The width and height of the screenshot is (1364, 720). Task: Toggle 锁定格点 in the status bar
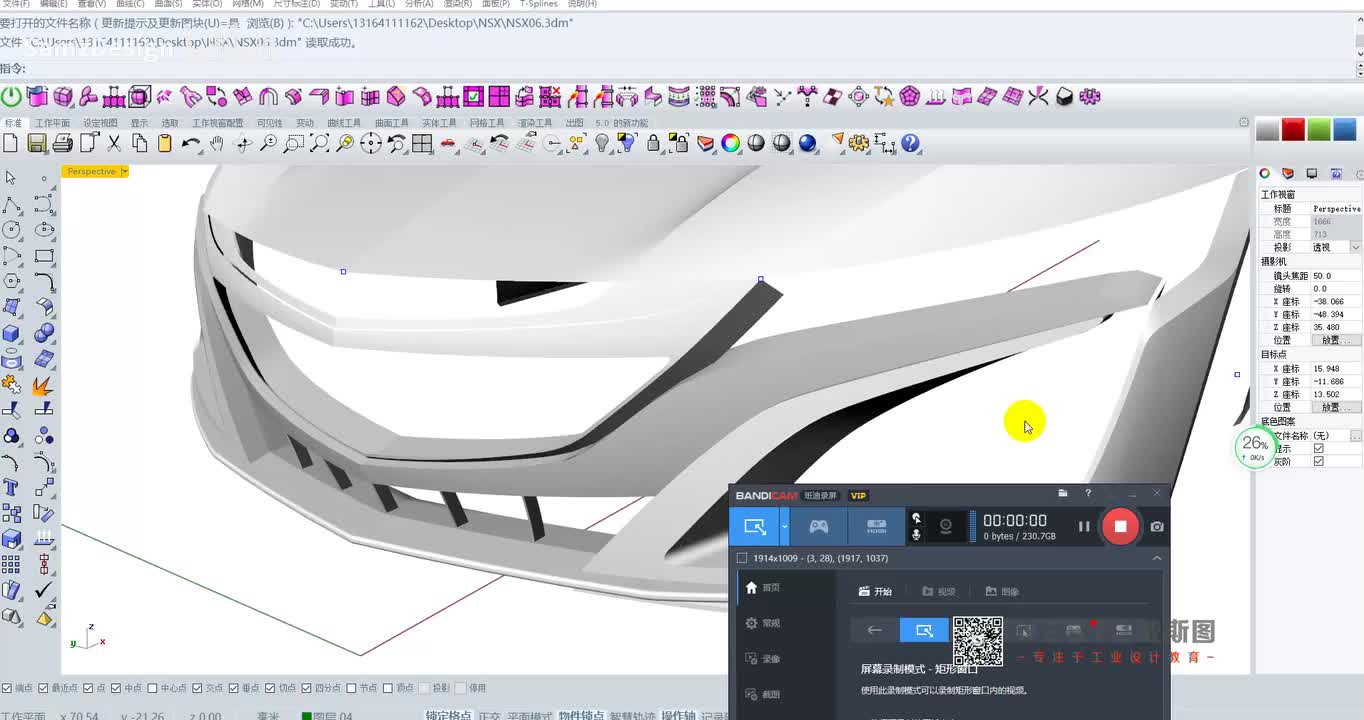pyautogui.click(x=448, y=715)
